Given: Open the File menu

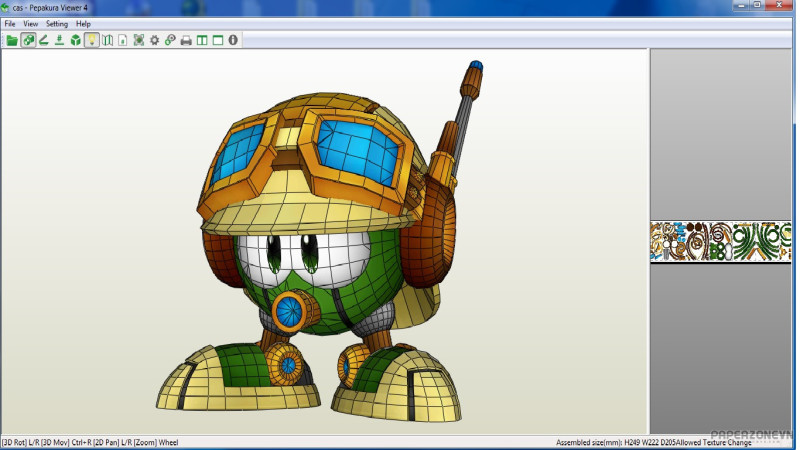Looking at the screenshot, I should [x=10, y=24].
